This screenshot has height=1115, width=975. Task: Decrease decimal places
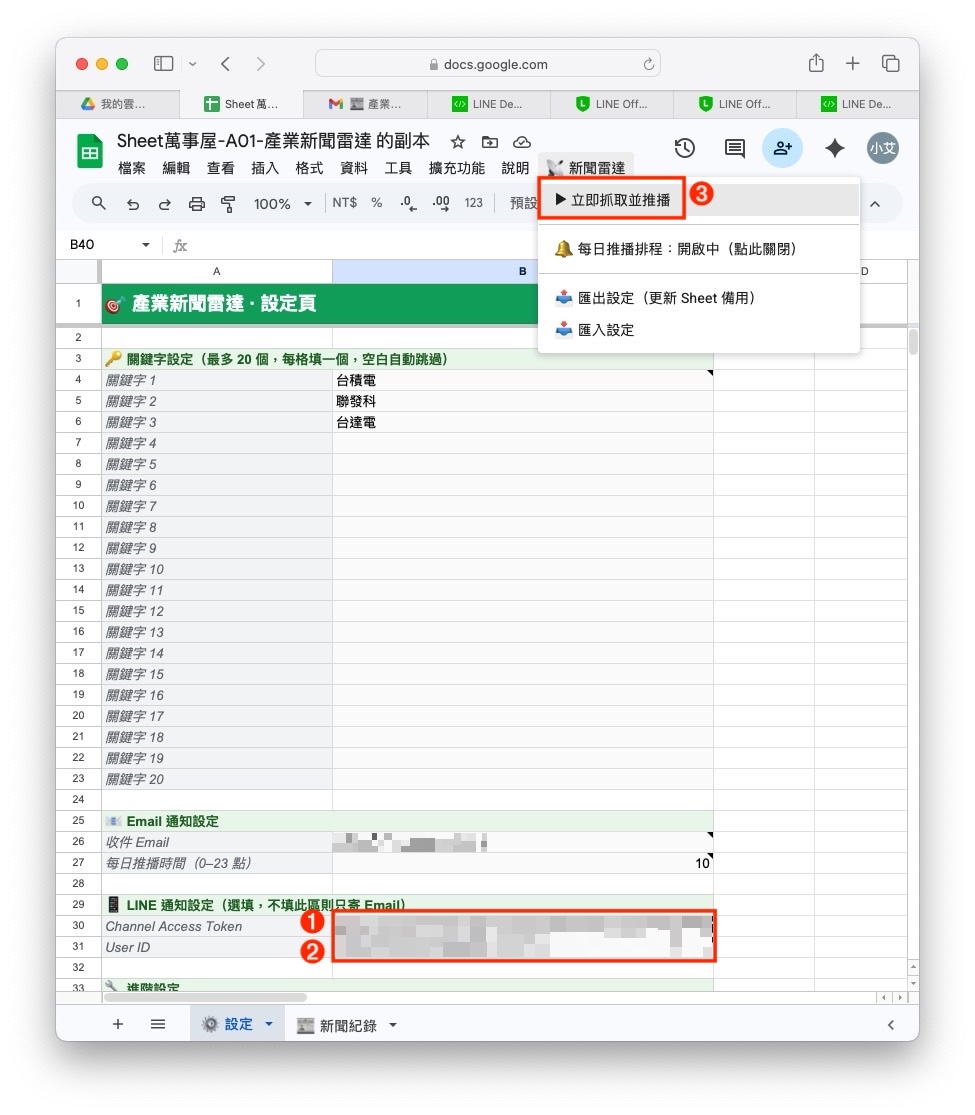(x=408, y=203)
